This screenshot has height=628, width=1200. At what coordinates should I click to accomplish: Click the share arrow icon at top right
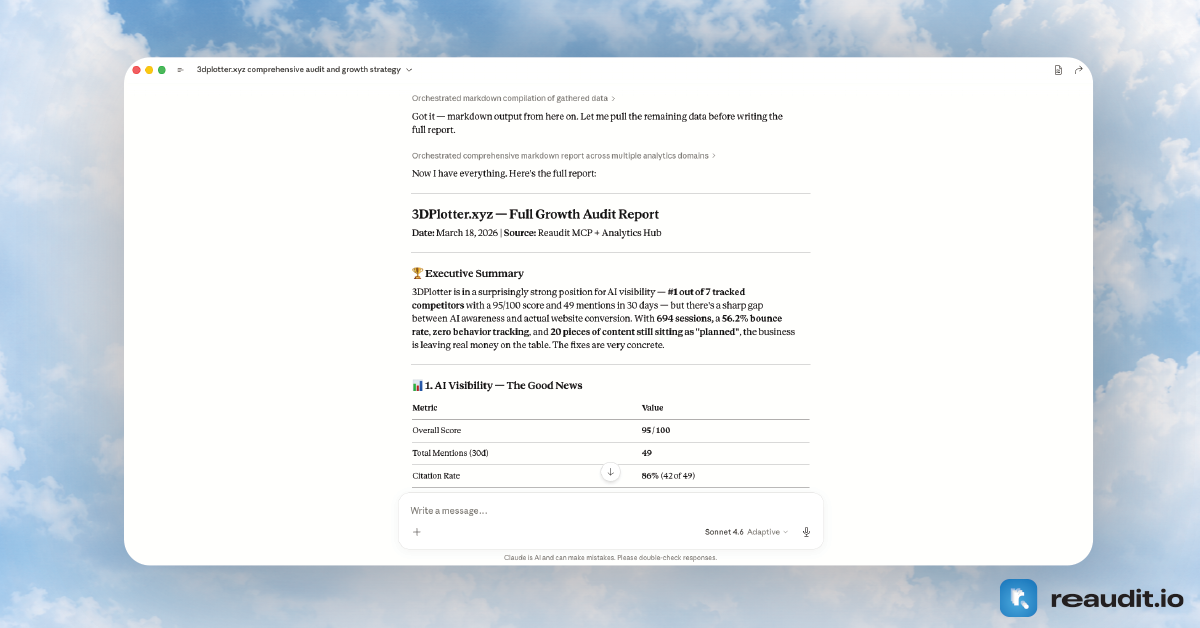pyautogui.click(x=1079, y=70)
